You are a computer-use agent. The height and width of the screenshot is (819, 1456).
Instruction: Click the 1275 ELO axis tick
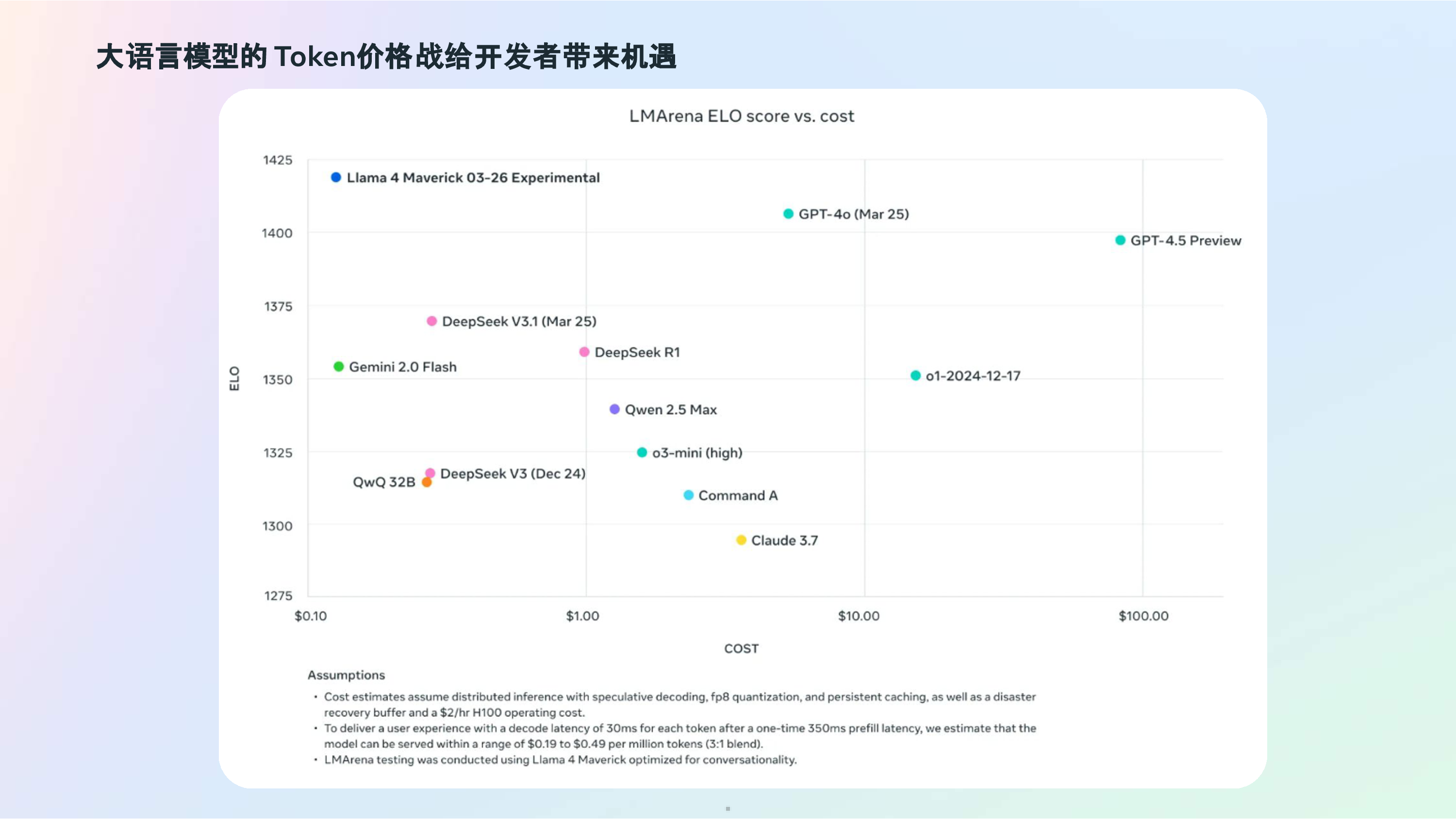(x=278, y=596)
